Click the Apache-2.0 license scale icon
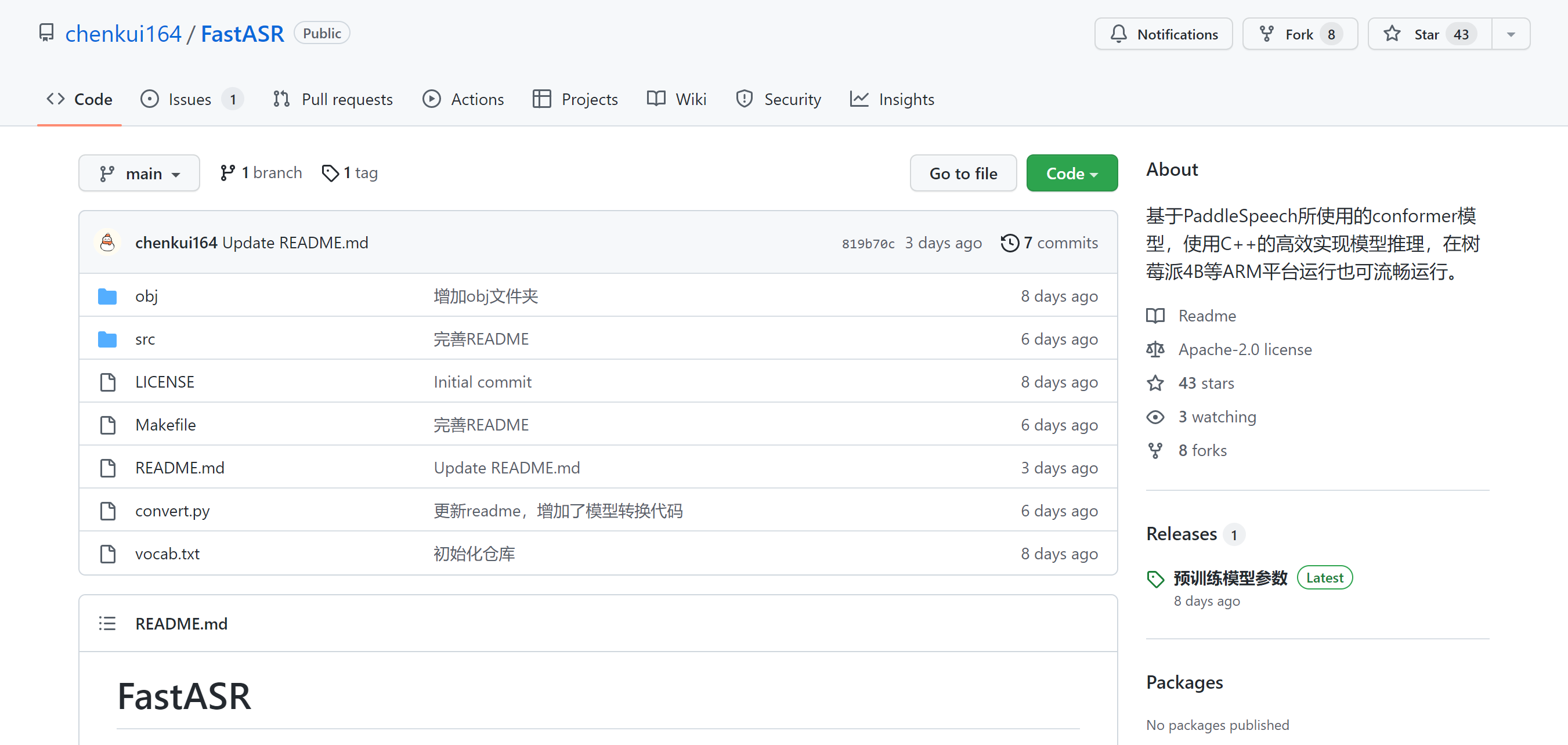The image size is (1568, 745). [1155, 349]
